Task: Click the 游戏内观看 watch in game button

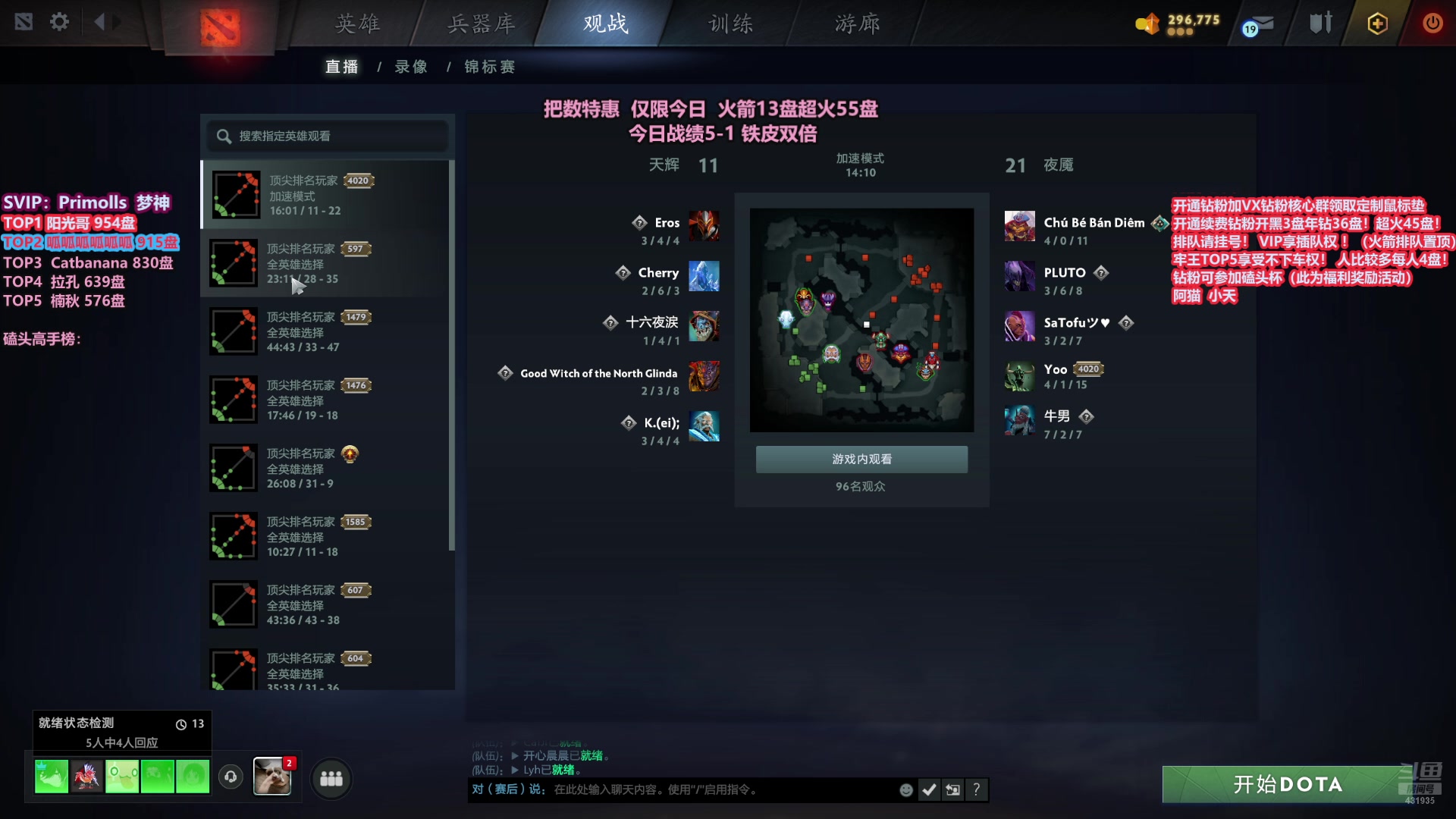Action: click(x=861, y=460)
